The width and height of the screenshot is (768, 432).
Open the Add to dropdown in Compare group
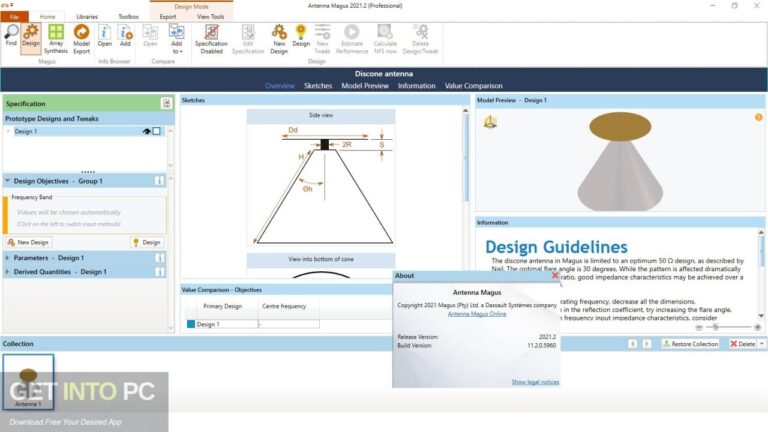[x=176, y=39]
